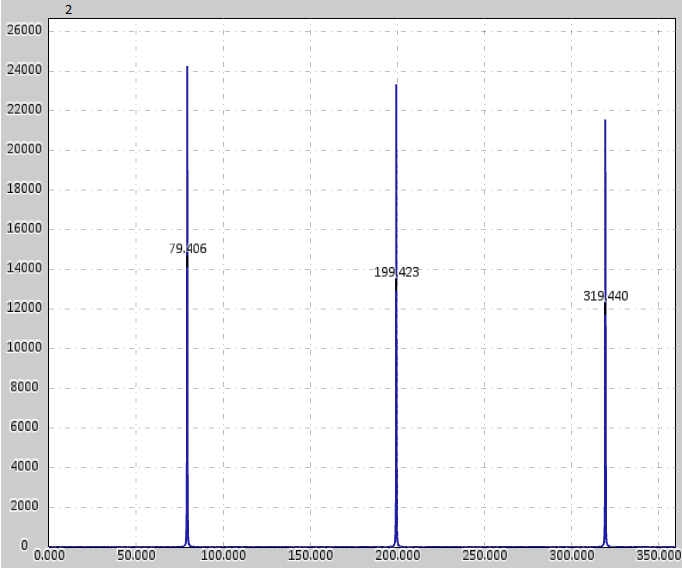Select the 24000 y-axis tick label
Screen dimensions: 682x568
click(24, 71)
